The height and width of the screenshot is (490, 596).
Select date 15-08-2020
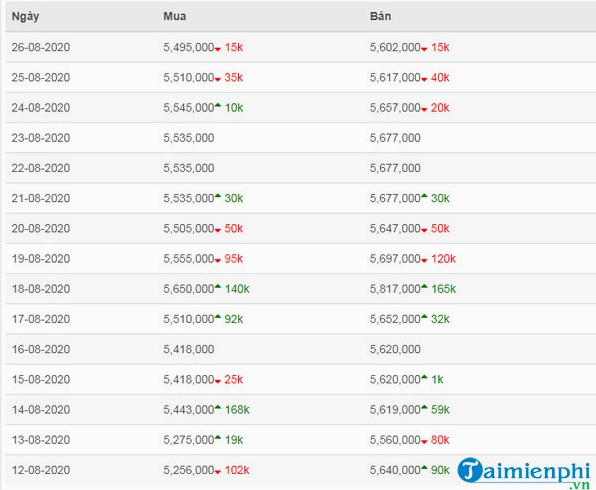tap(41, 379)
